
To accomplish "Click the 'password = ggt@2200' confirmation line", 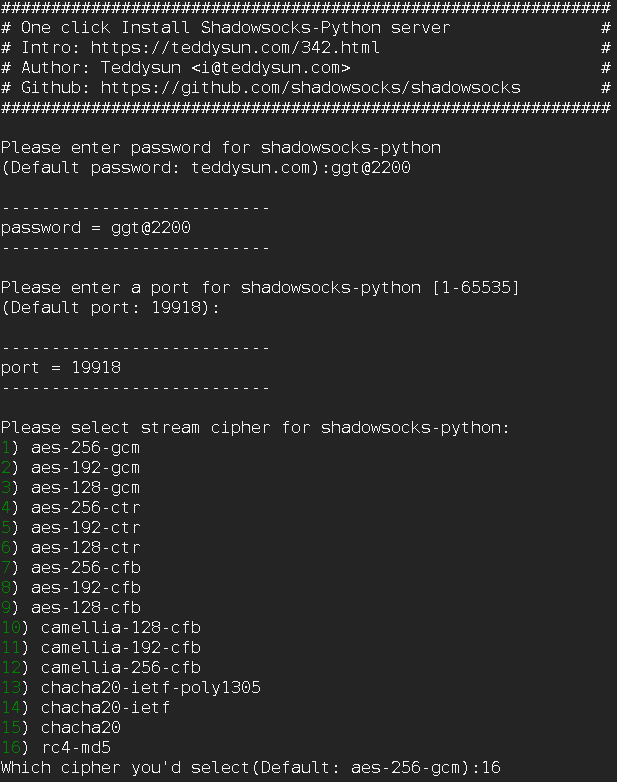I will [x=96, y=227].
